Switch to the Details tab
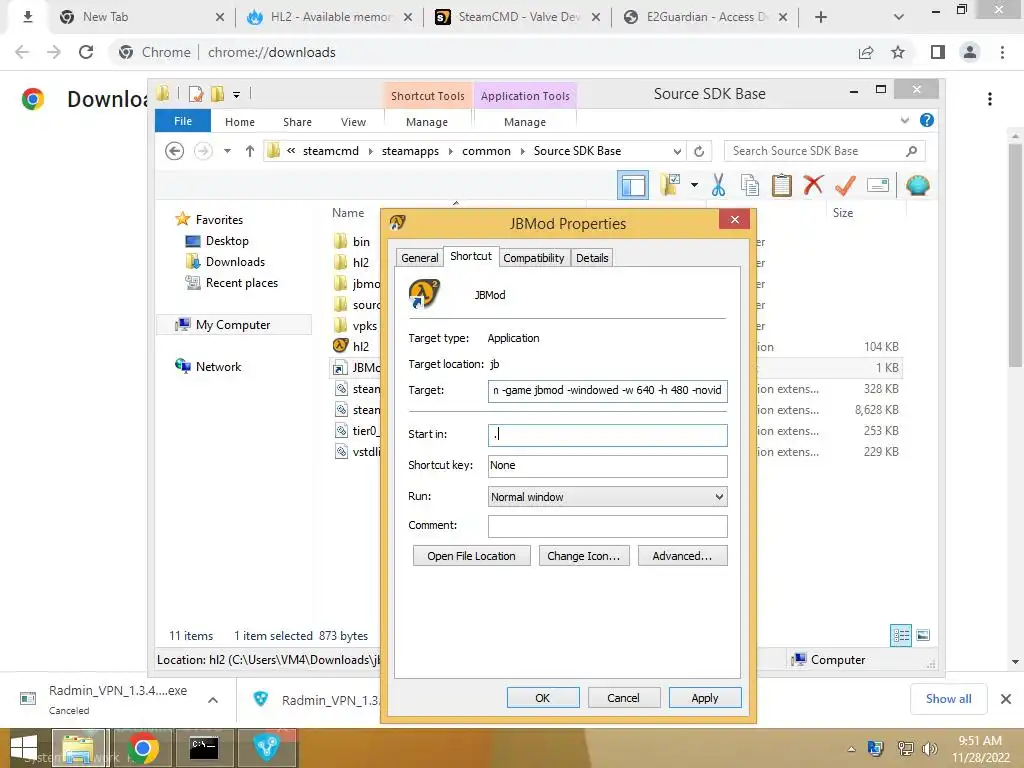The image size is (1024, 768). (592, 258)
